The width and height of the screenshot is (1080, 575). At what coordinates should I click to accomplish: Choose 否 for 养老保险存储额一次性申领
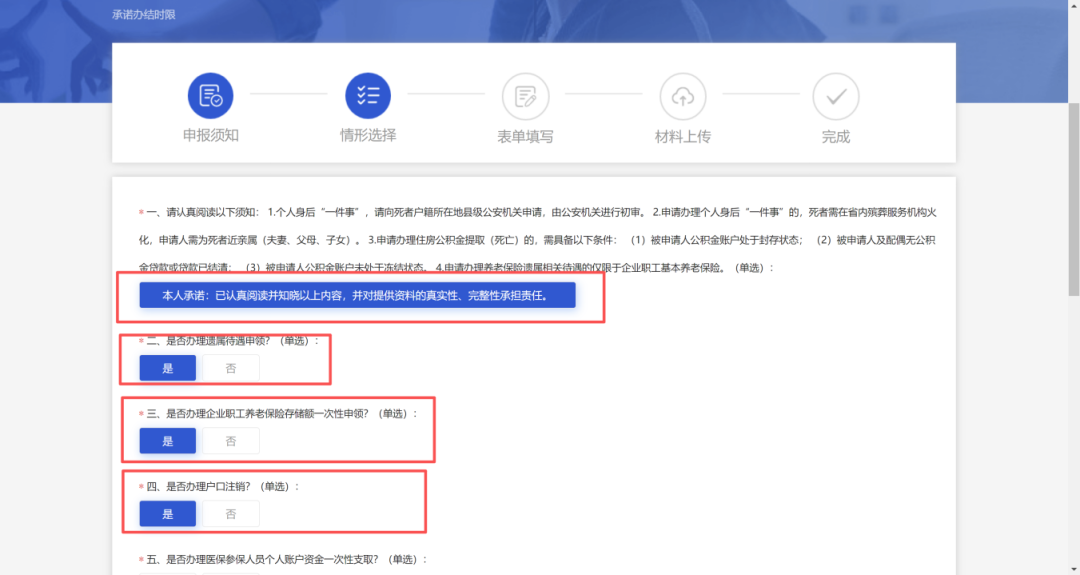pyautogui.click(x=231, y=441)
